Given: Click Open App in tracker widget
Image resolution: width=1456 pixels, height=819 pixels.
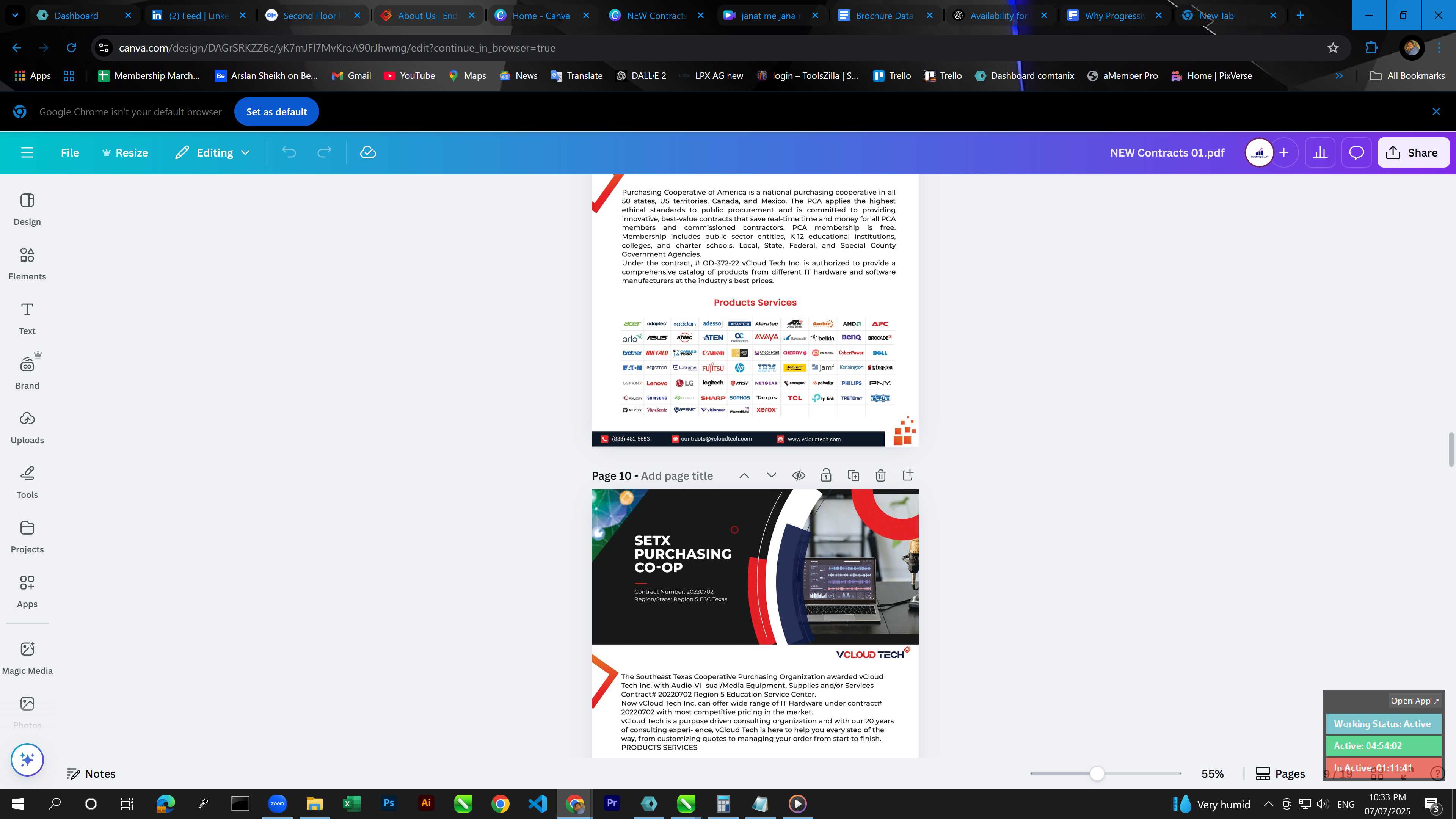Looking at the screenshot, I should 1415,701.
